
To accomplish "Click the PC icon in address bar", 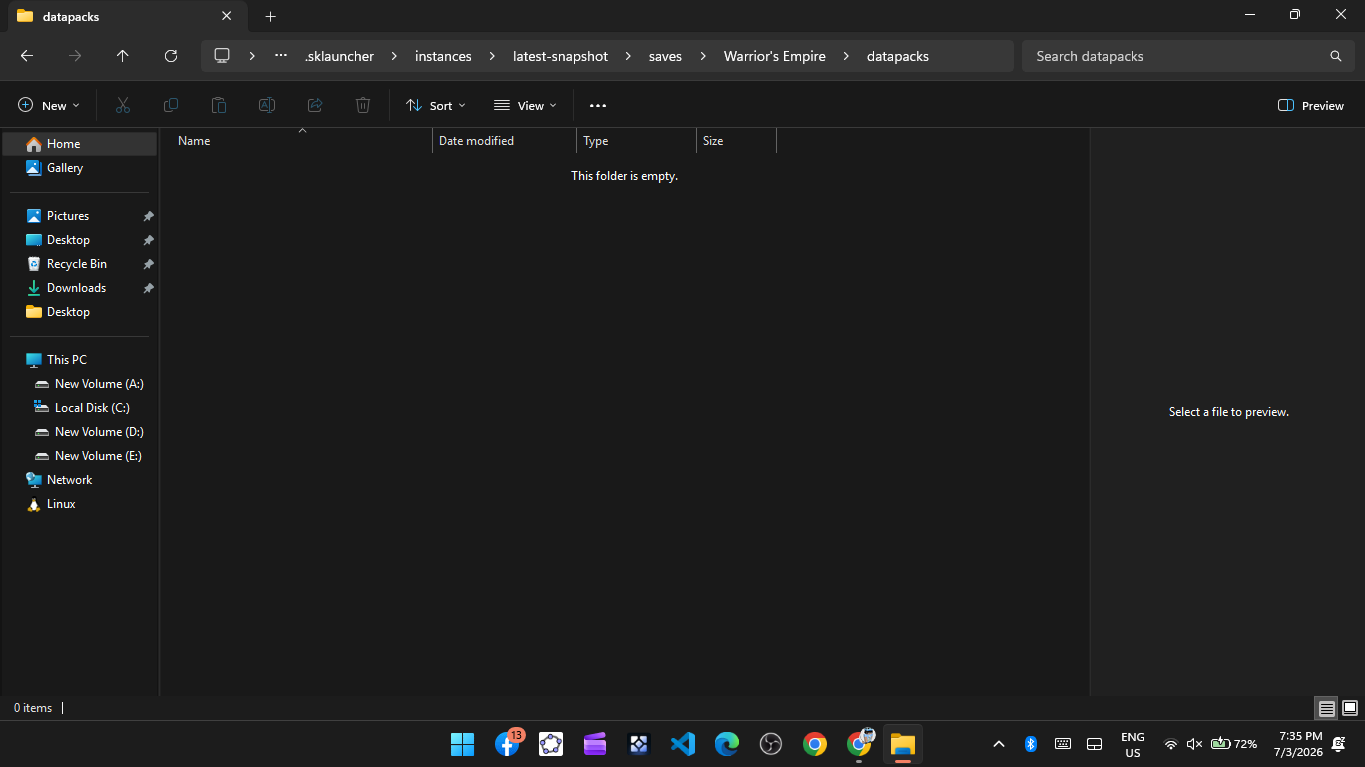I will (222, 56).
